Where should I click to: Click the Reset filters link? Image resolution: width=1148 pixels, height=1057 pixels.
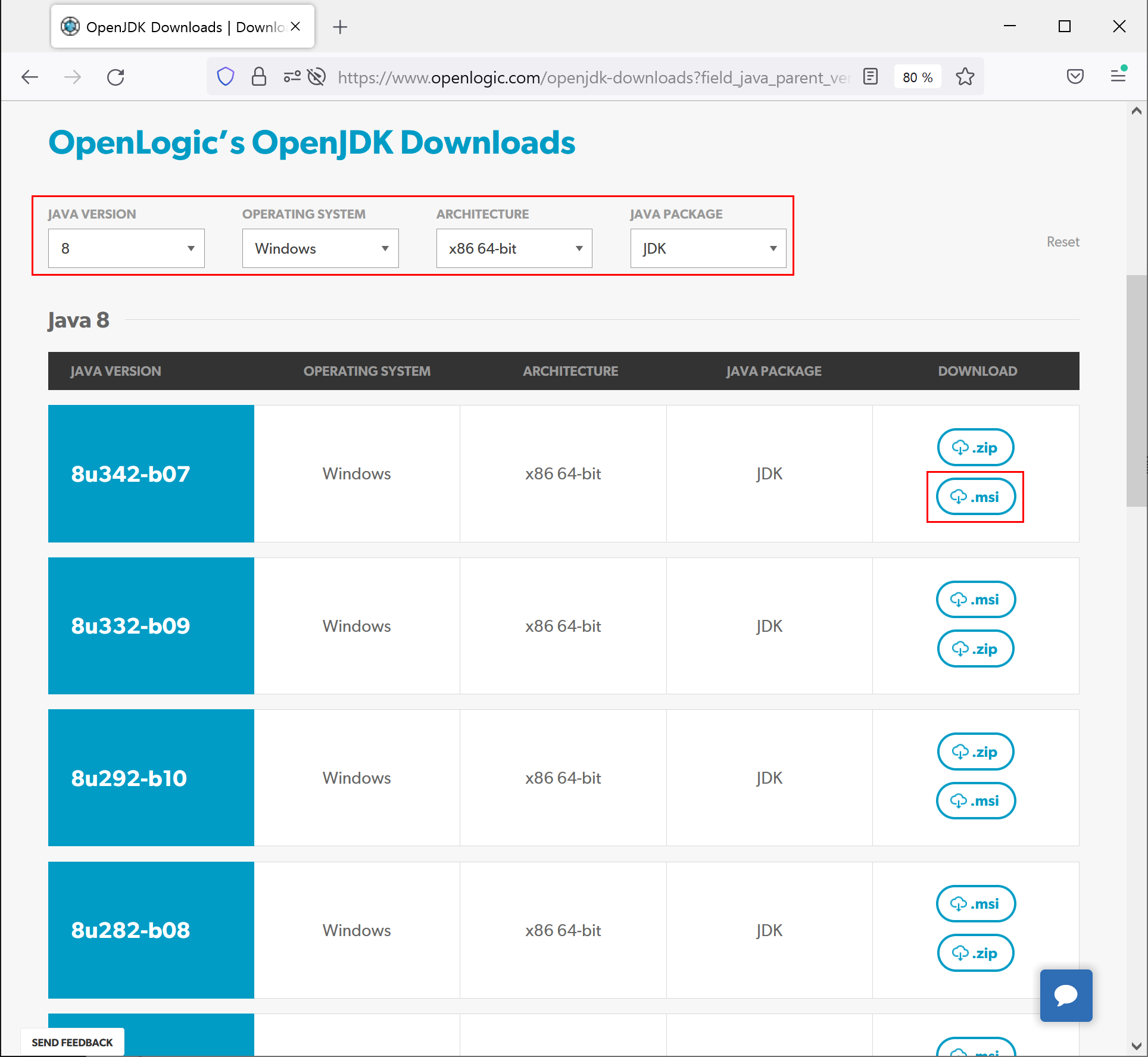coord(1063,242)
